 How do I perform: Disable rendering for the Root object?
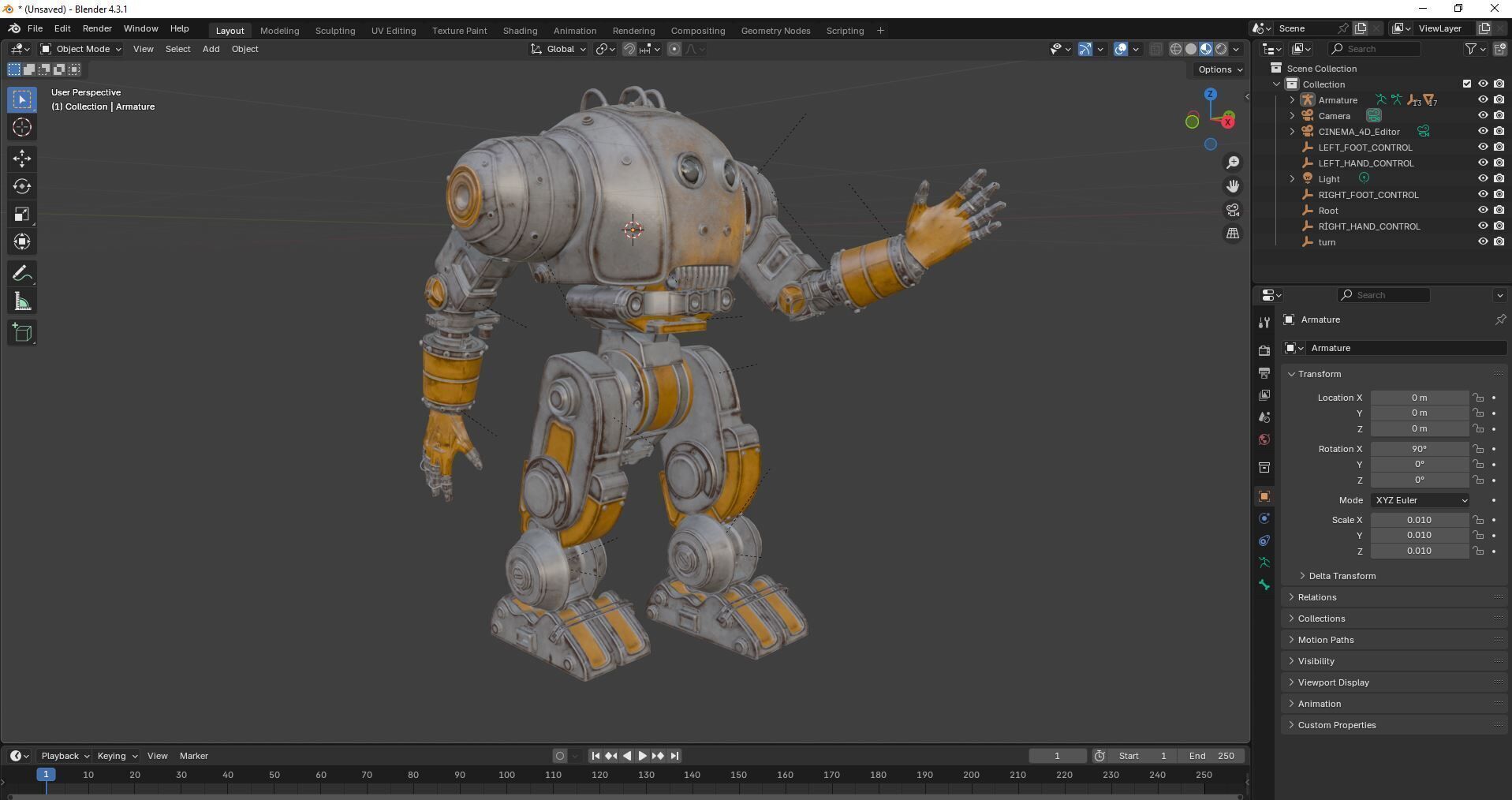(x=1499, y=211)
